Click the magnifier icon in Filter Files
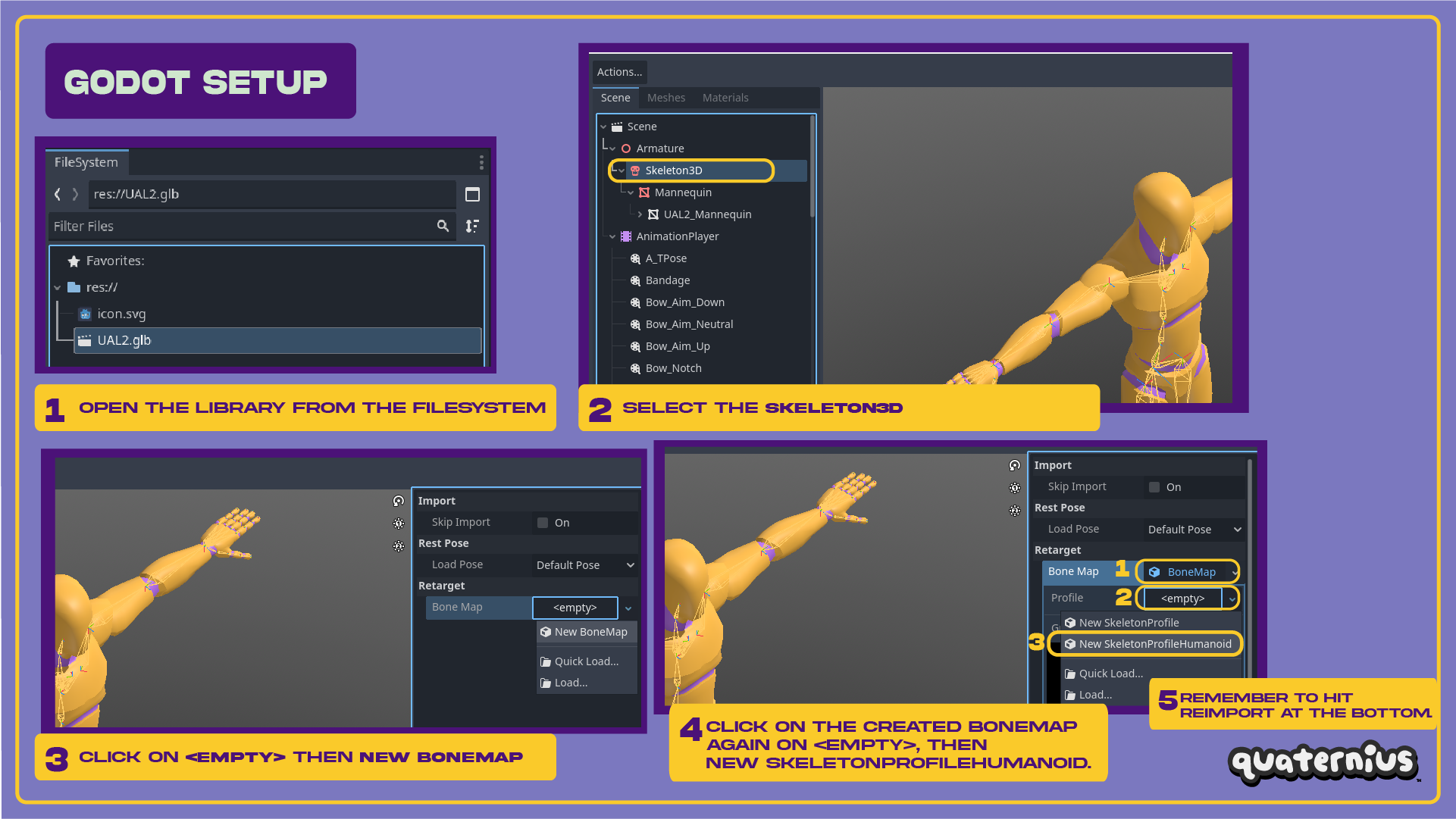The width and height of the screenshot is (1456, 819). (x=443, y=226)
